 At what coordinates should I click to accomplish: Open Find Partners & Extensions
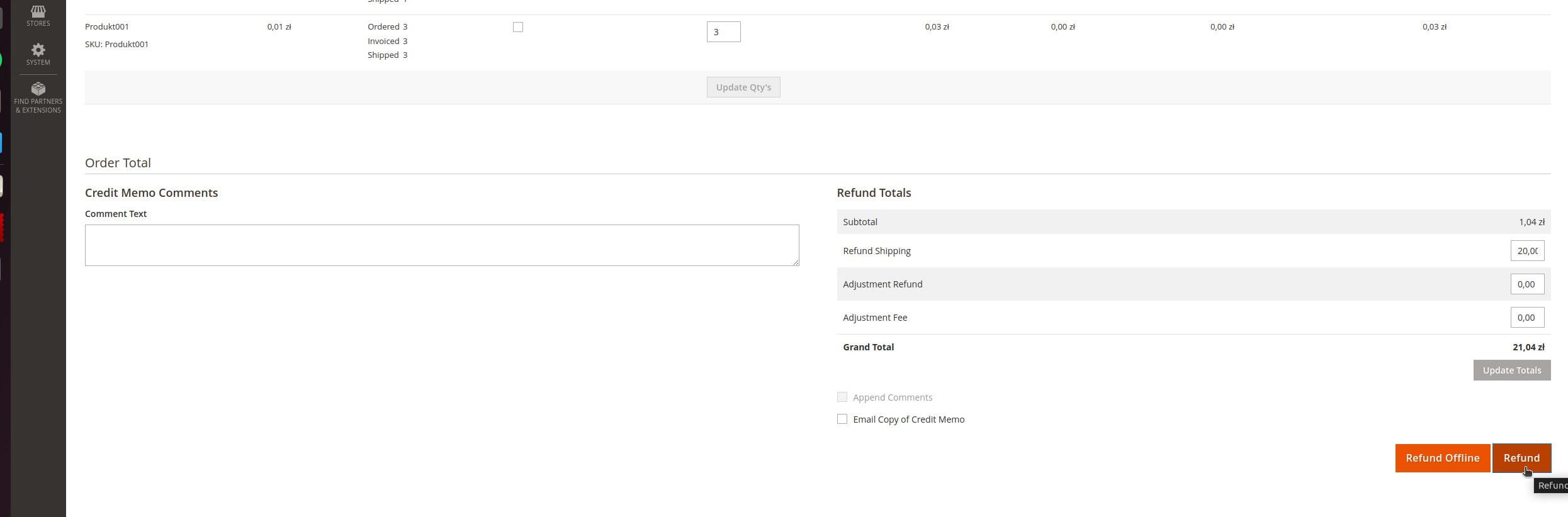38,97
